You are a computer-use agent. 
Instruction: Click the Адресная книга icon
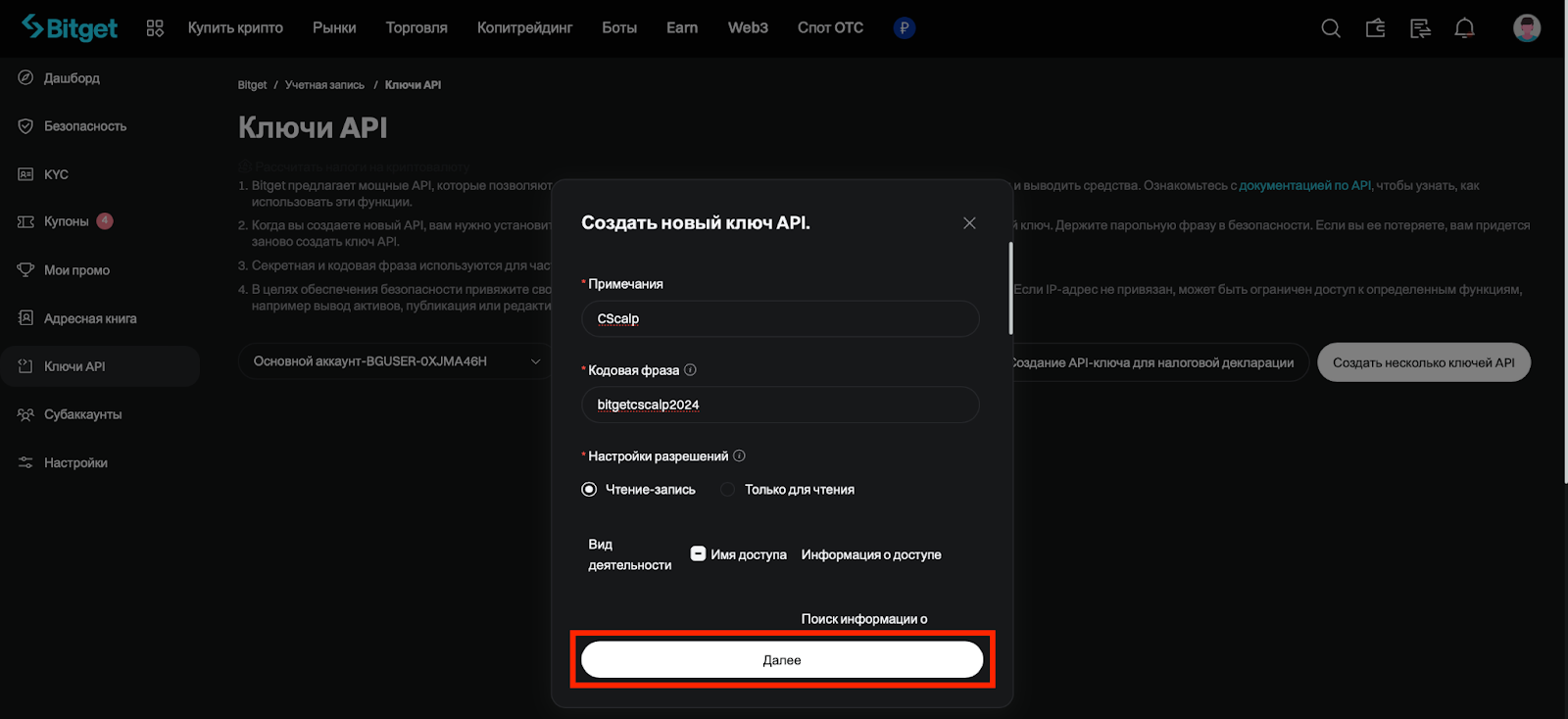[x=25, y=318]
